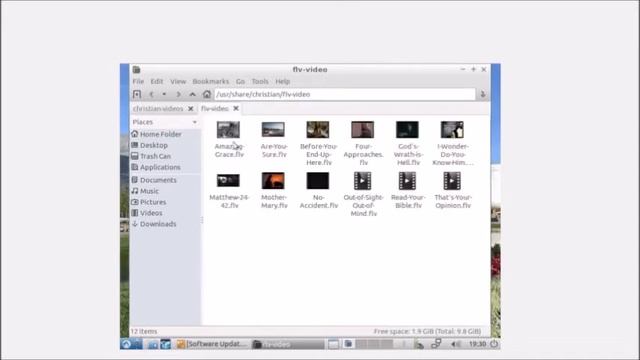
Task: Go back to previous folder
Action: (151, 94)
